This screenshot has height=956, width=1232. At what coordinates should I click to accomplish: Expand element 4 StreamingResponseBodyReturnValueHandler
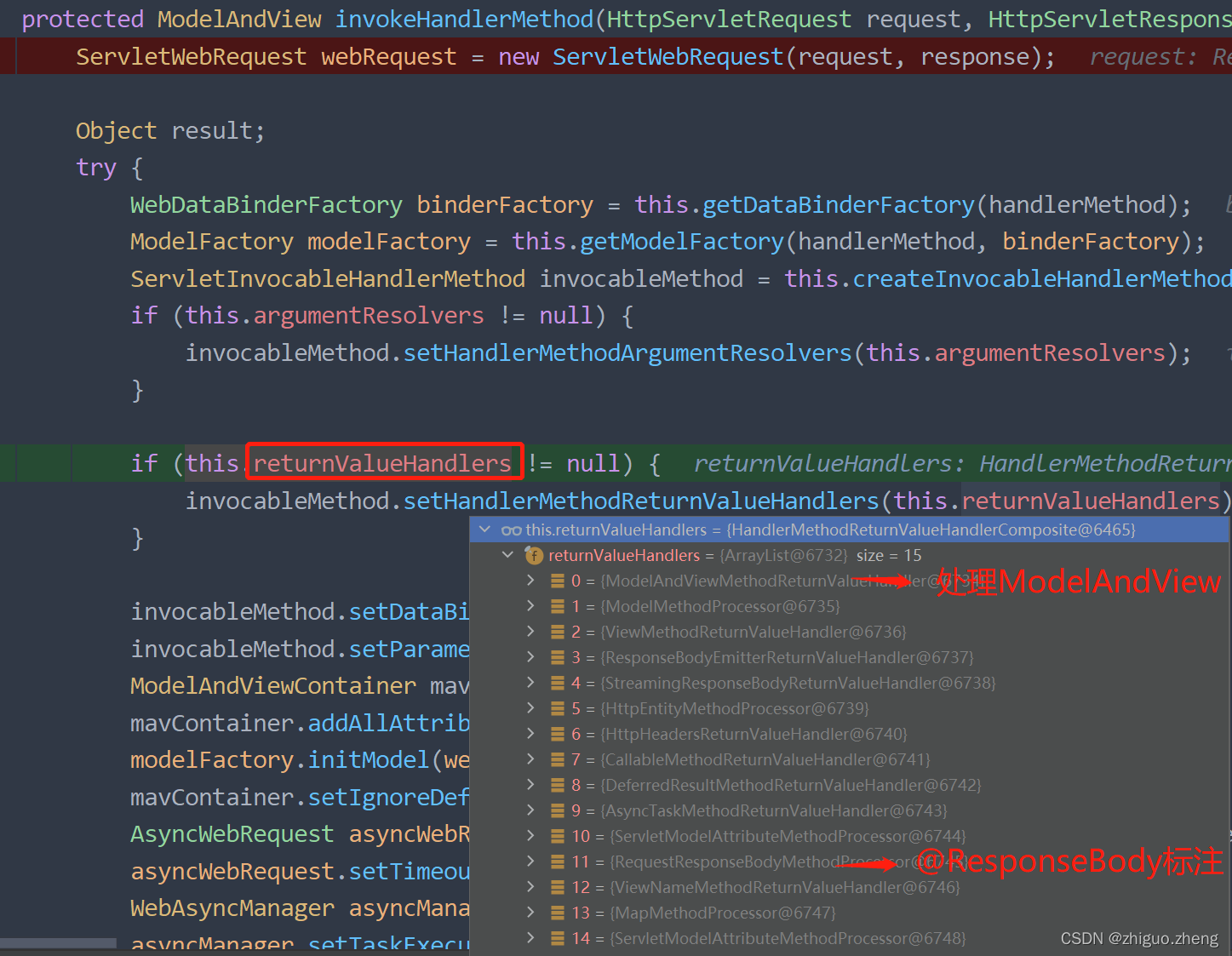click(530, 683)
